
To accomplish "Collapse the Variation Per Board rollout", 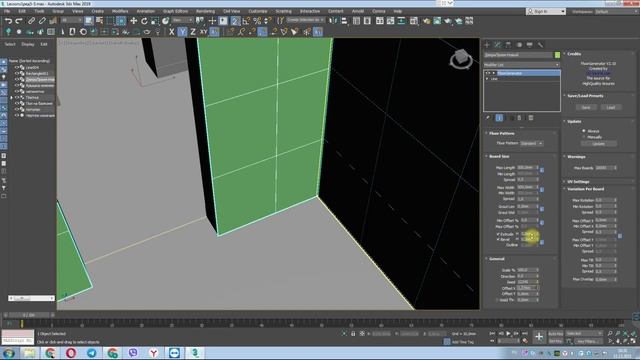I will pyautogui.click(x=585, y=189).
